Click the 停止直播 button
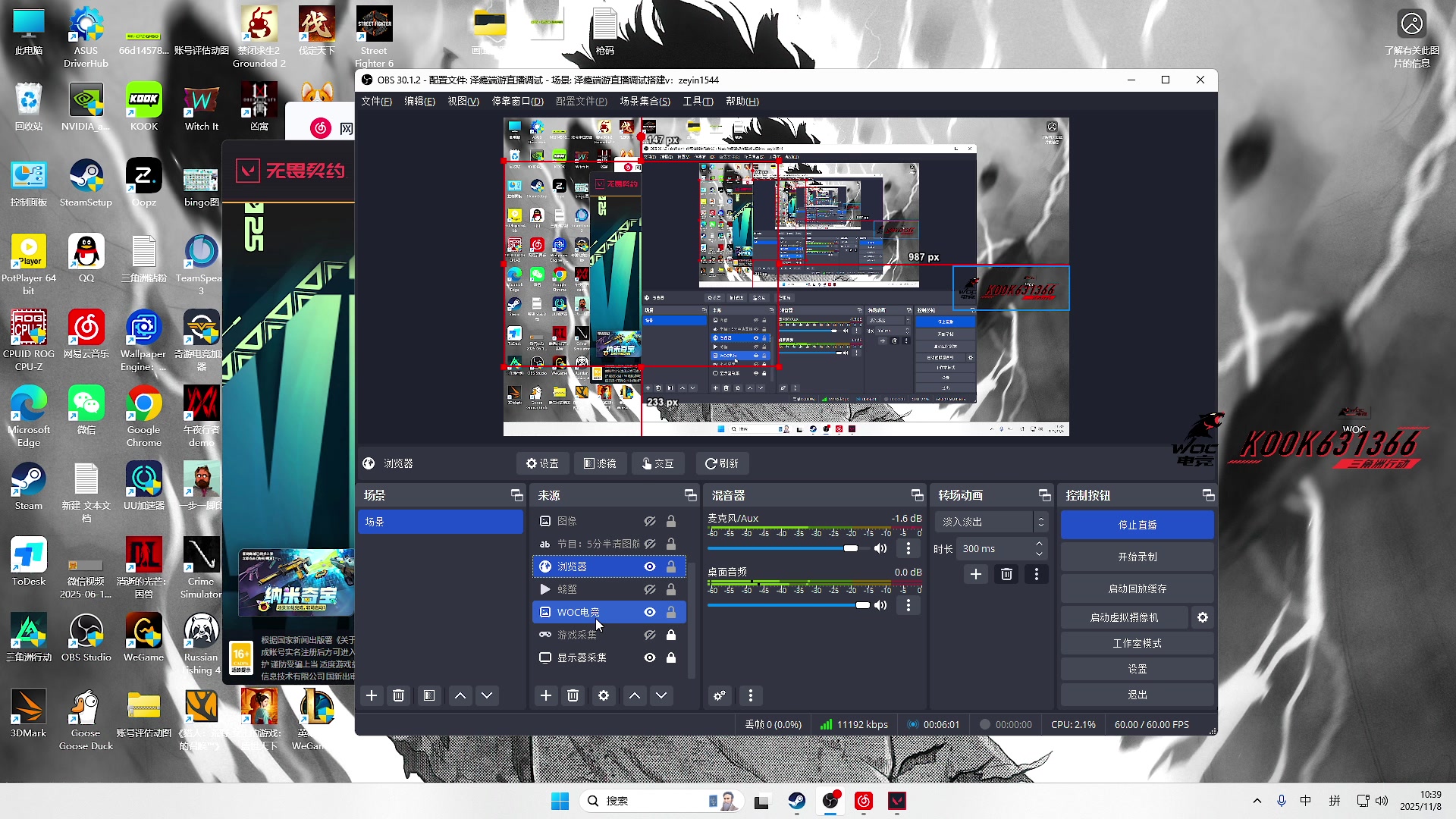This screenshot has width=1456, height=819. coord(1137,525)
